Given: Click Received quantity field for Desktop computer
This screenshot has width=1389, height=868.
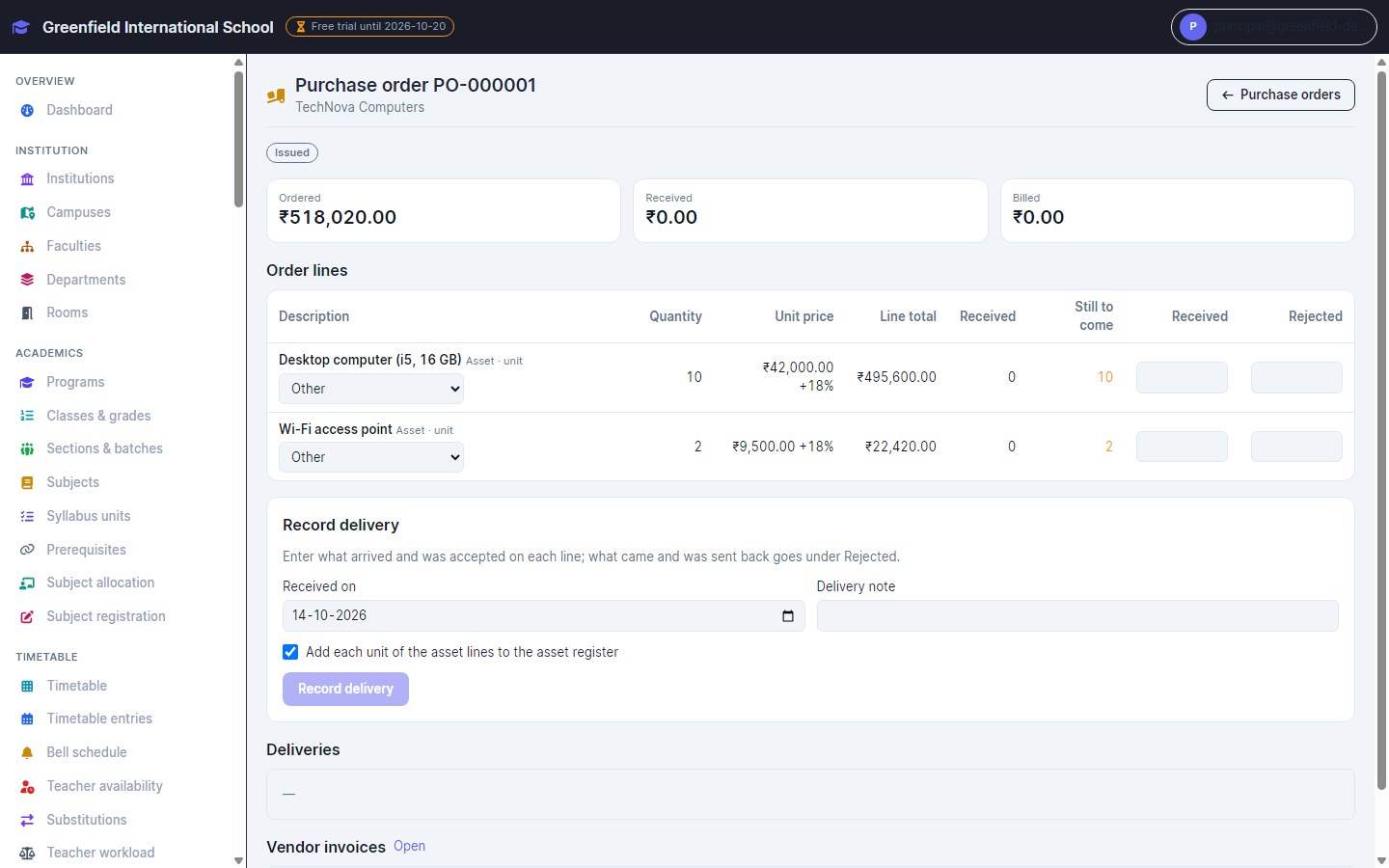Looking at the screenshot, I should pos(1182,377).
